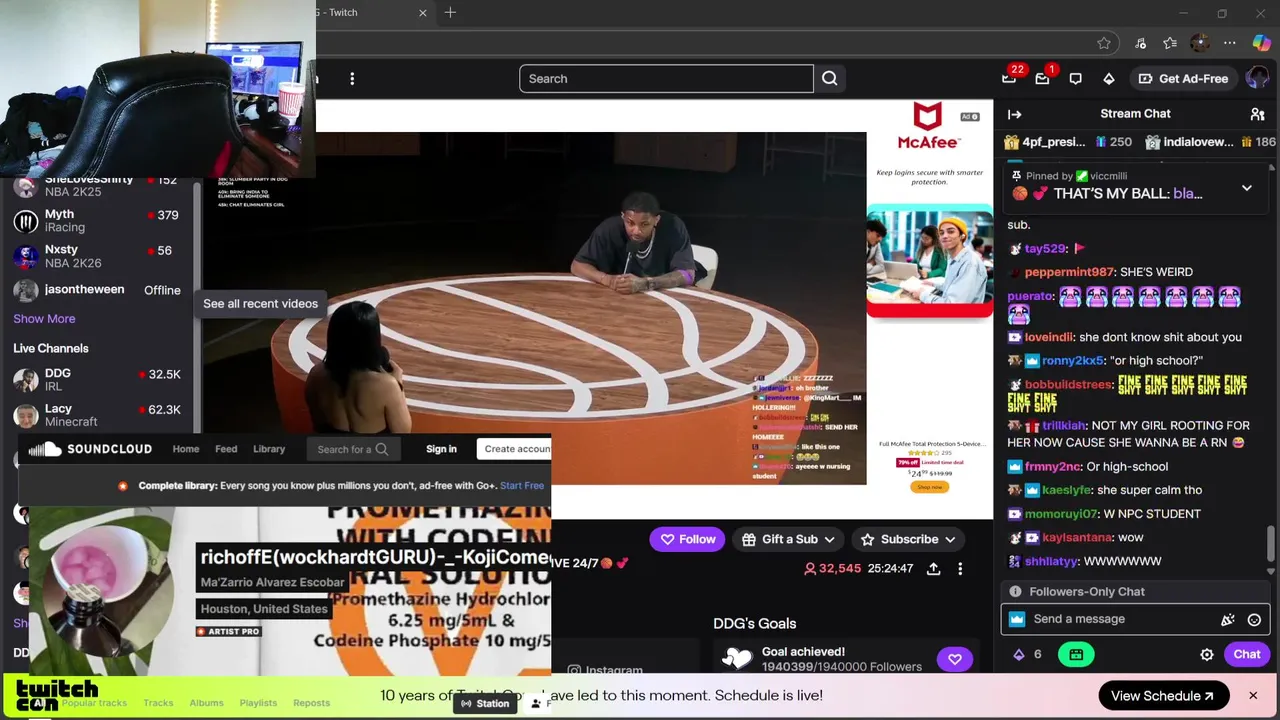Viewport: 1280px width, 720px height.
Task: Open SoundCloud Library tab
Action: point(269,449)
